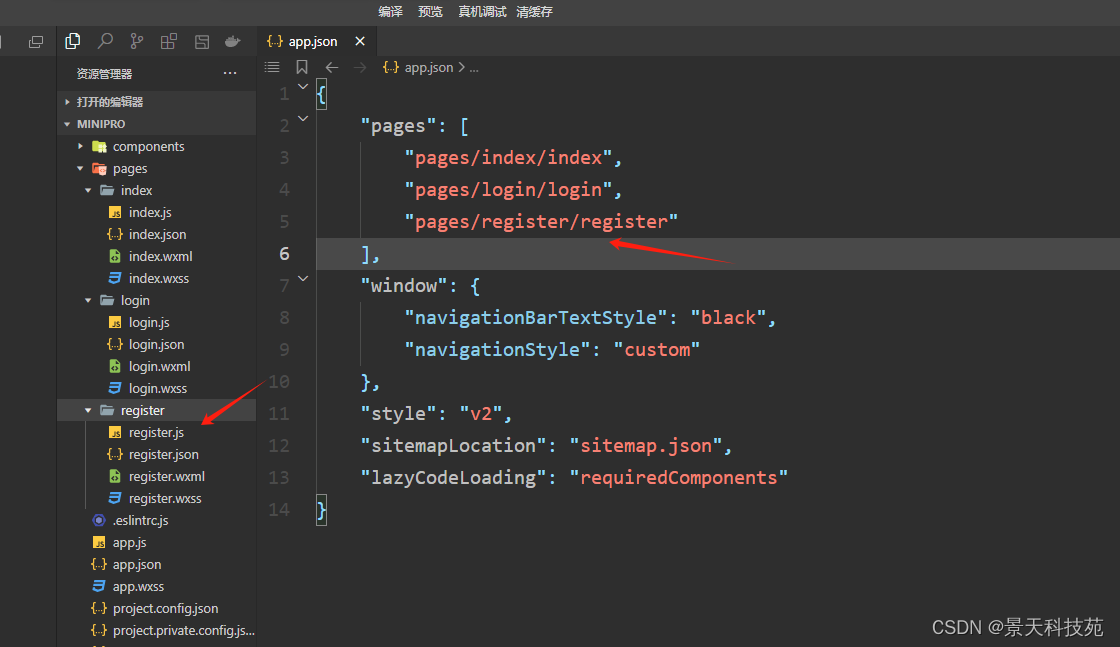
Task: Open app.js in the file tree
Action: point(129,543)
